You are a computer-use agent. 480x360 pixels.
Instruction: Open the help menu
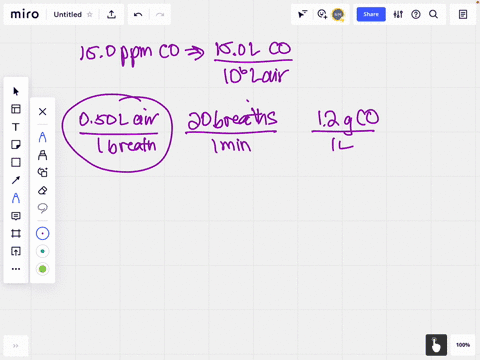tap(416, 14)
